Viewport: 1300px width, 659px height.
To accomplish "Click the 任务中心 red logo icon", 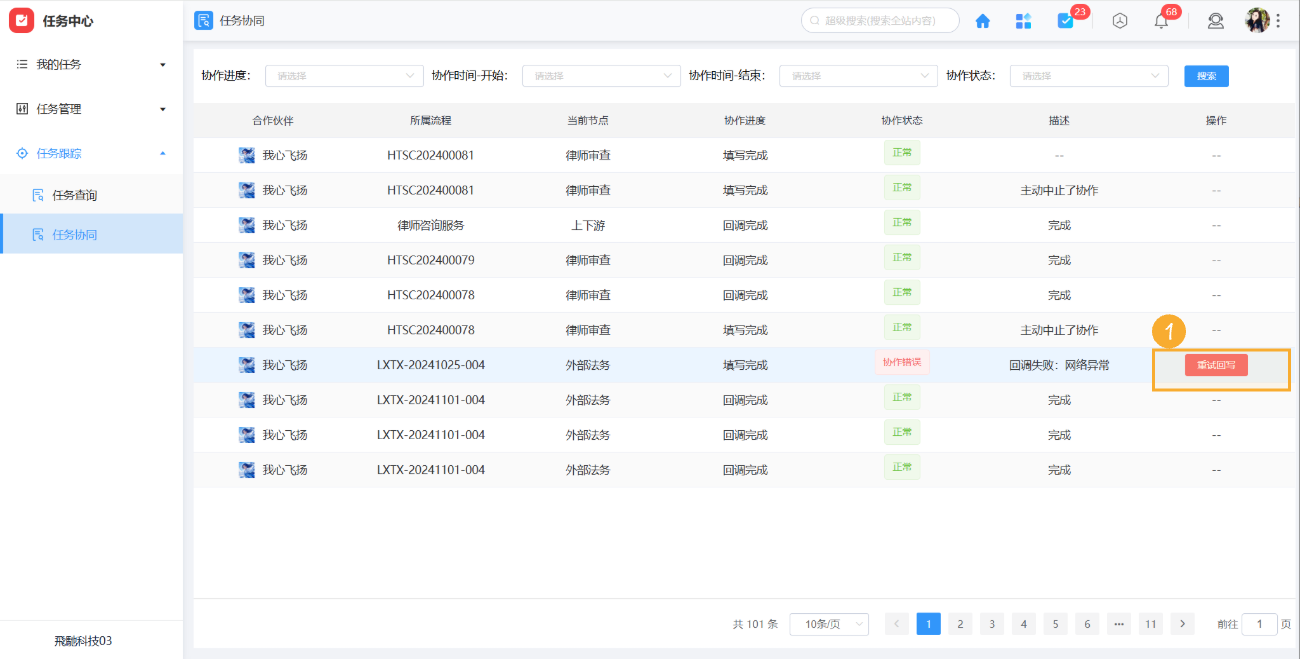I will pos(22,20).
